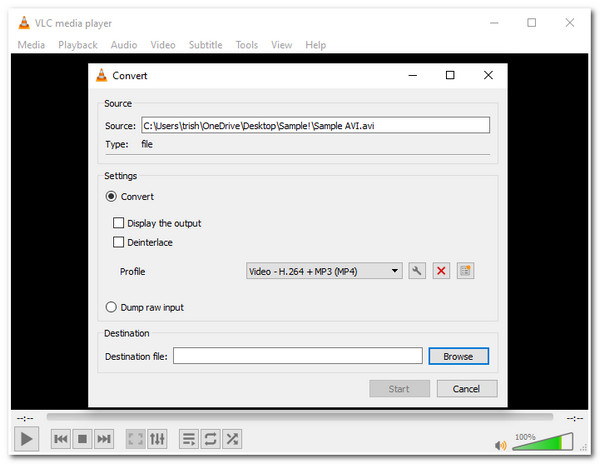
Task: Open the Video menu
Action: [163, 45]
